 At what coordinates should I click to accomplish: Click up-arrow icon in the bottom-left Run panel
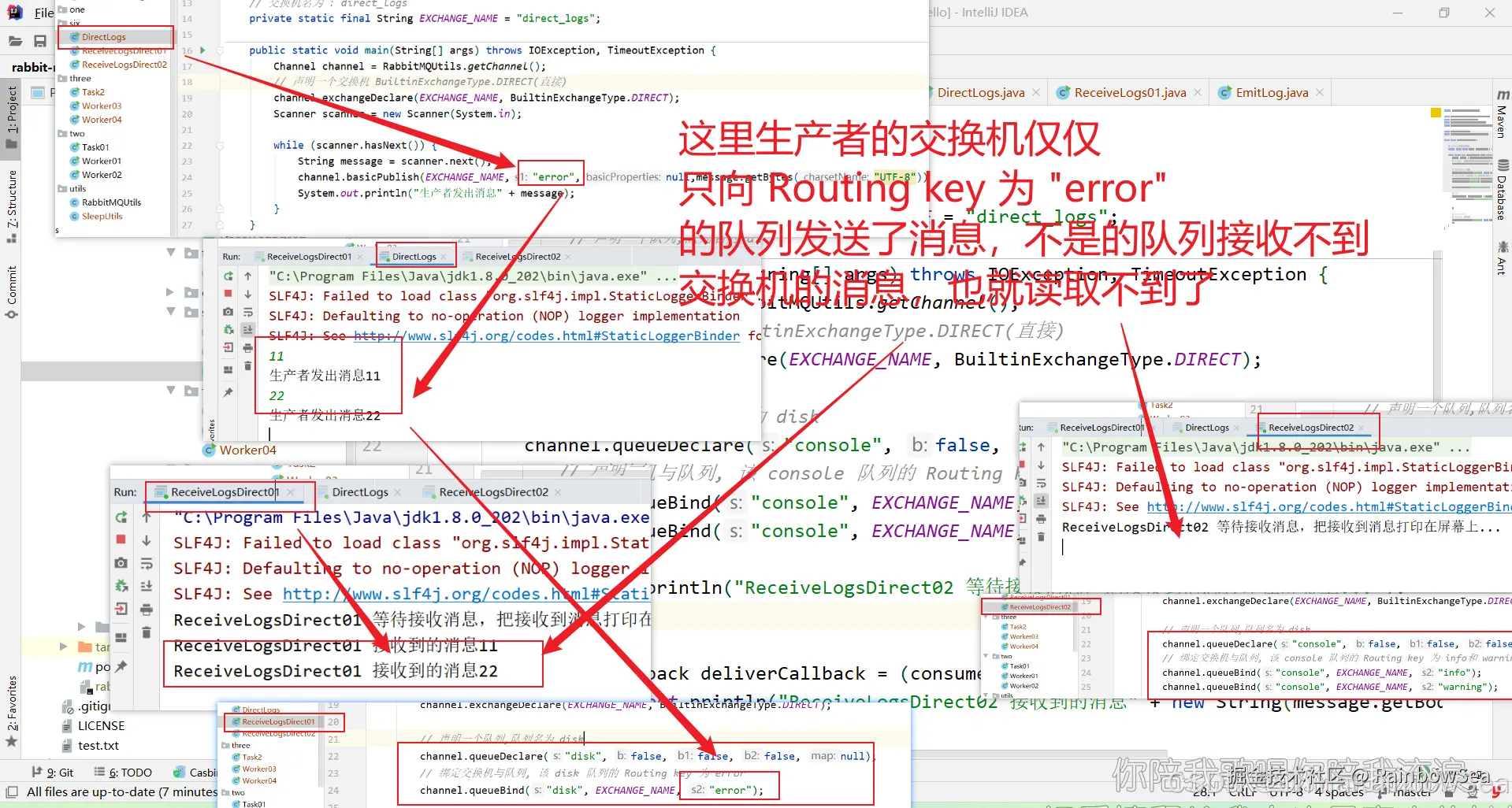147,517
